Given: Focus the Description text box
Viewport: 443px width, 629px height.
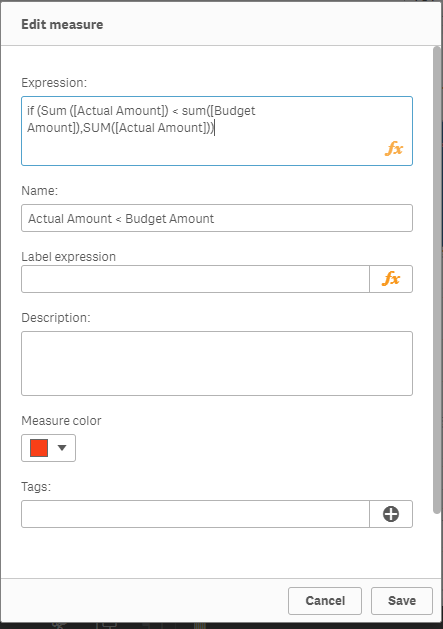Looking at the screenshot, I should click(x=217, y=363).
